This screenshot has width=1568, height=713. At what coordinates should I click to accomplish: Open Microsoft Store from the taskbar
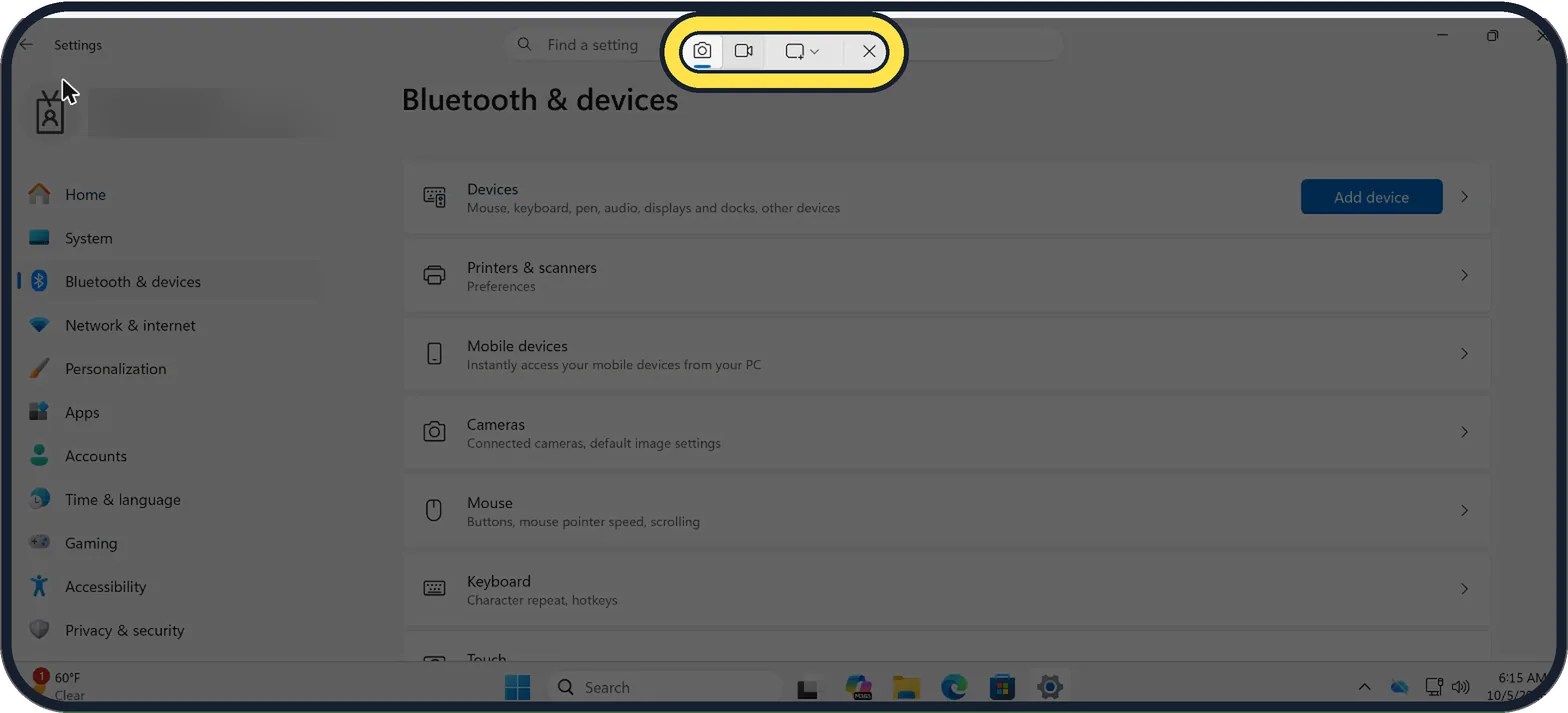(x=1002, y=688)
